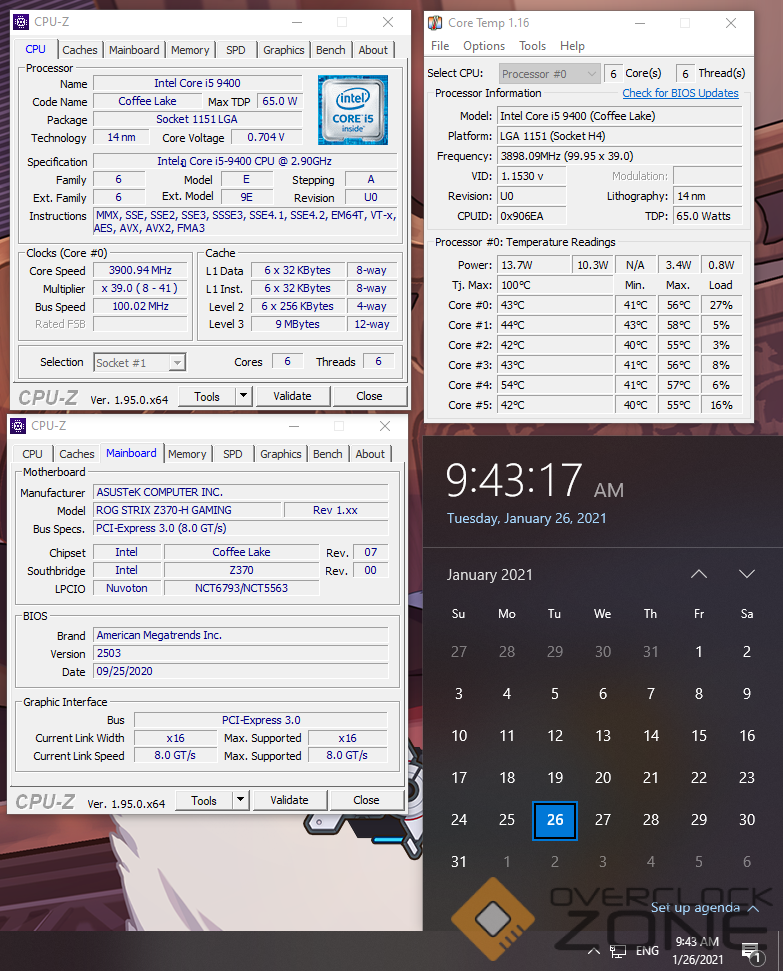
Task: Select Graphics tab in Mainboard CPU-Z window
Action: click(x=281, y=454)
